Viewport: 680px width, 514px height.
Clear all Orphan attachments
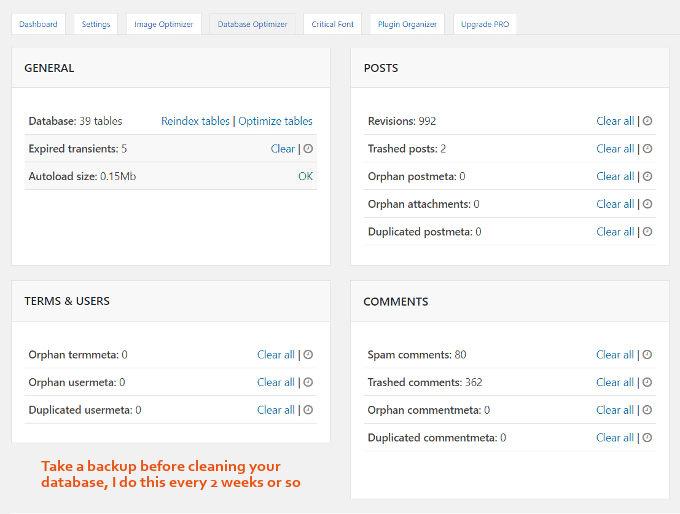[x=615, y=204]
